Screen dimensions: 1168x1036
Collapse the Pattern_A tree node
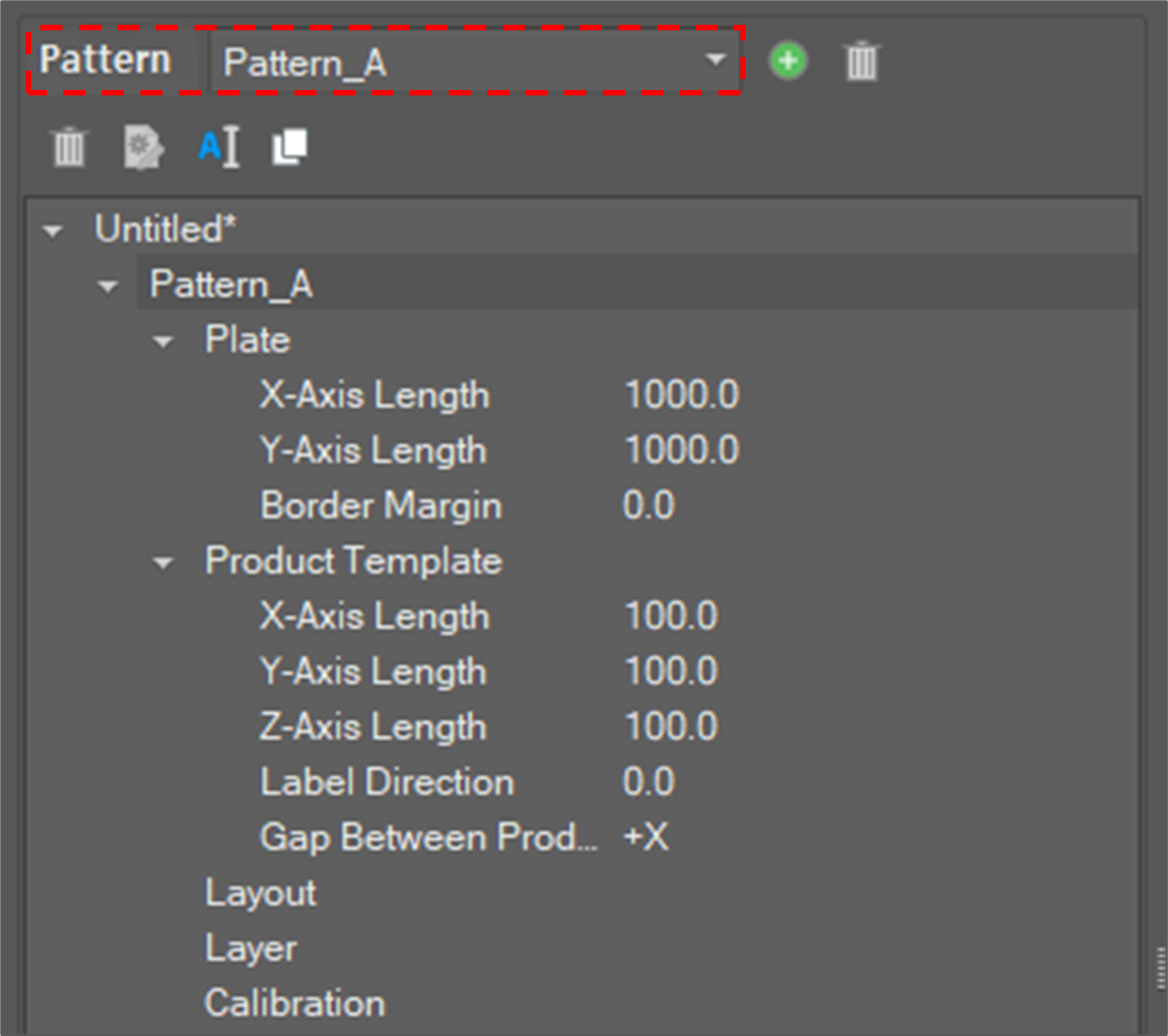(108, 287)
